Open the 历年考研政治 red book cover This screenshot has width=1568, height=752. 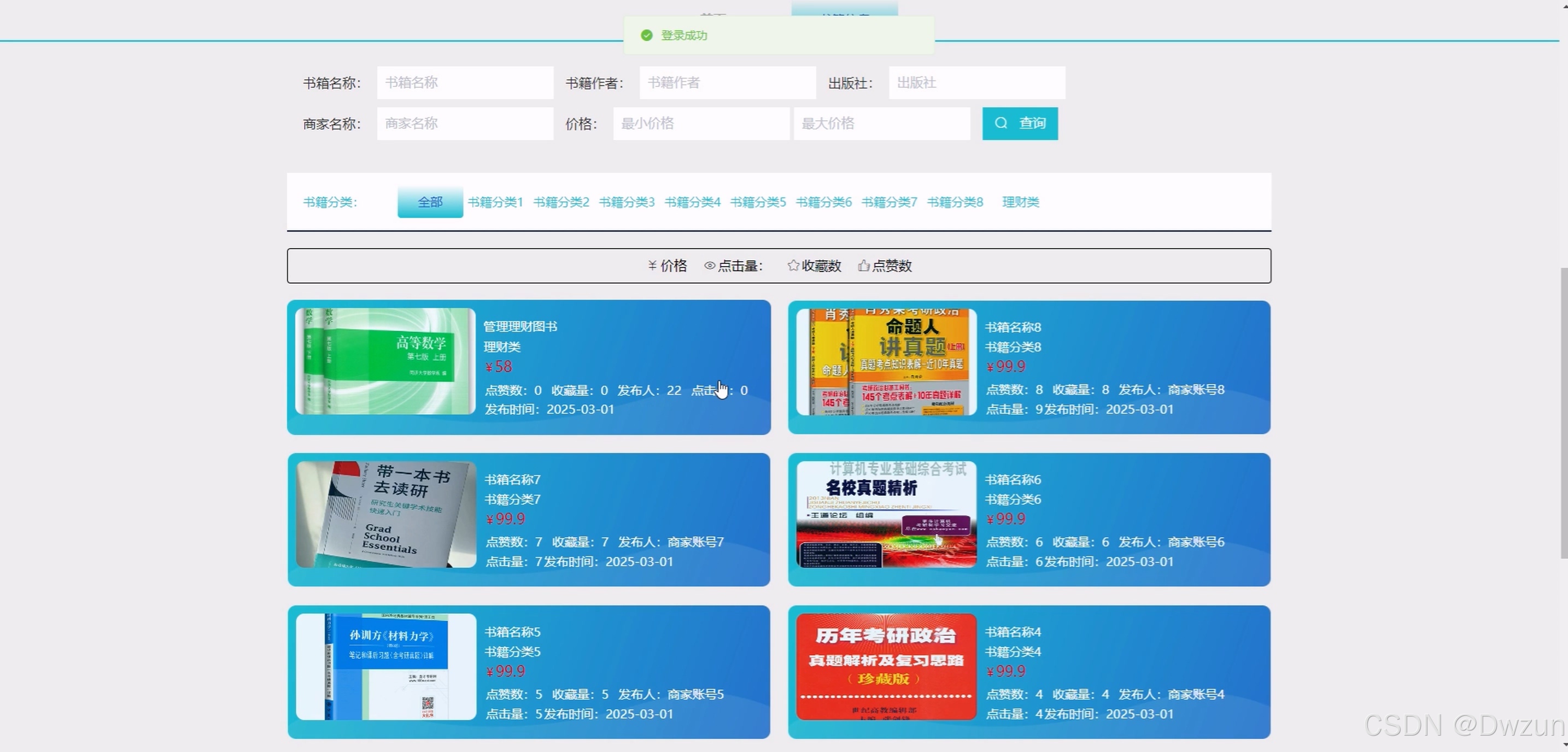(886, 666)
